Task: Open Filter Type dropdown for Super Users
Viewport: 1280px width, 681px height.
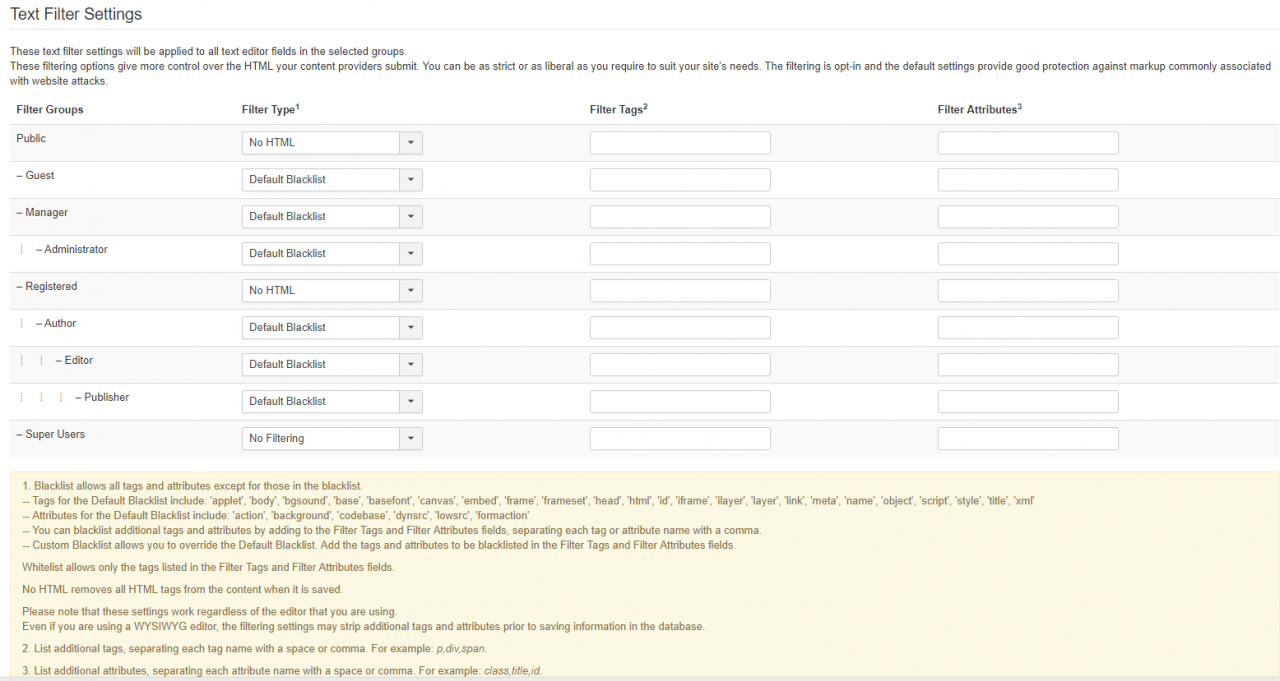Action: [x=332, y=439]
